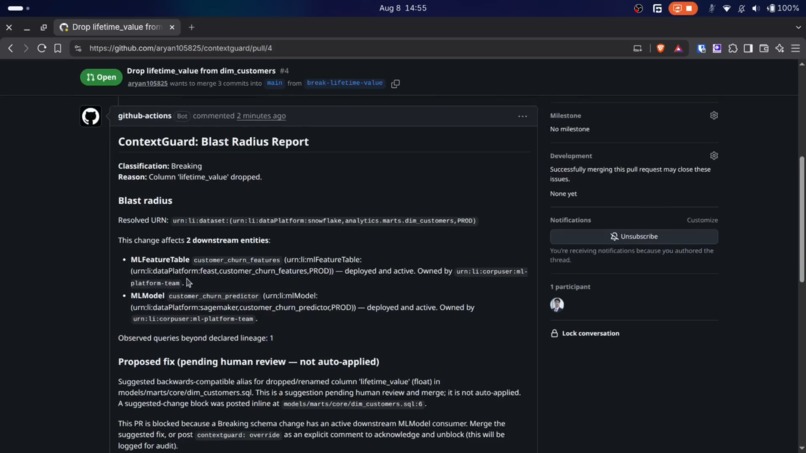Click the blue shield extension icon
The image size is (806, 453).
coord(702,48)
